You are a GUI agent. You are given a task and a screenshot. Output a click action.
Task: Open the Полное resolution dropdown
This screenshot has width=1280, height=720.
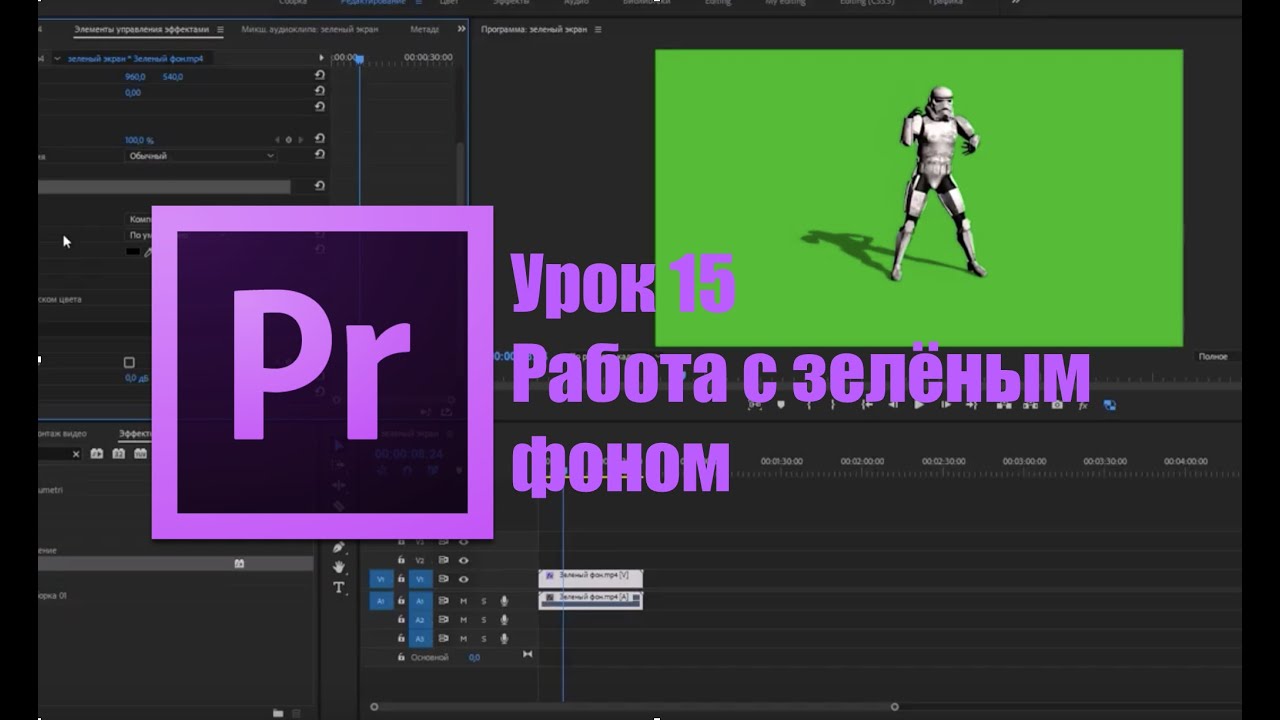coord(1219,356)
